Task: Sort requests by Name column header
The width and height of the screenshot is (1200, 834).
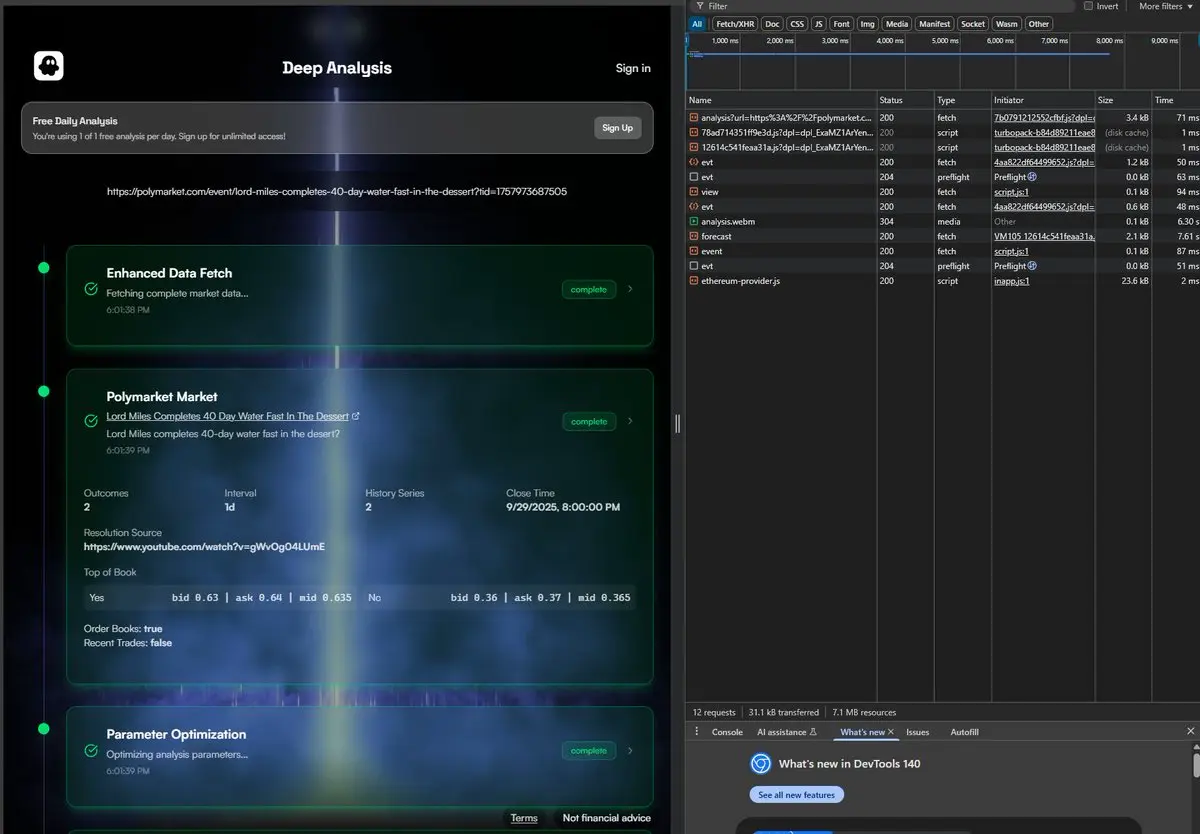Action: click(x=781, y=100)
